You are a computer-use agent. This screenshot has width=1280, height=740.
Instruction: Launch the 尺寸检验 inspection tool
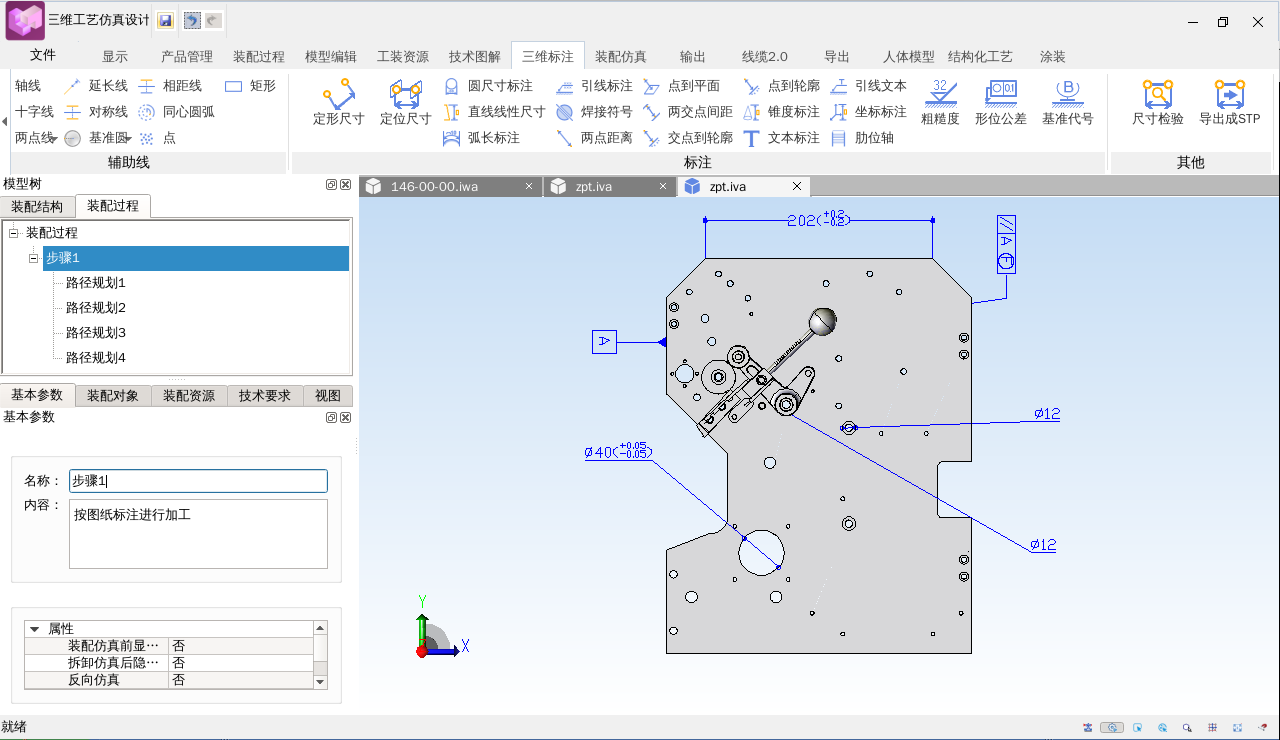tap(1157, 102)
